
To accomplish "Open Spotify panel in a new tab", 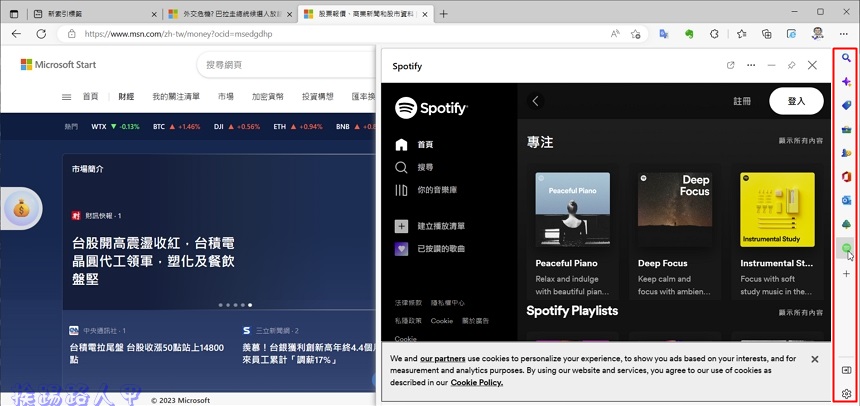I will click(731, 66).
